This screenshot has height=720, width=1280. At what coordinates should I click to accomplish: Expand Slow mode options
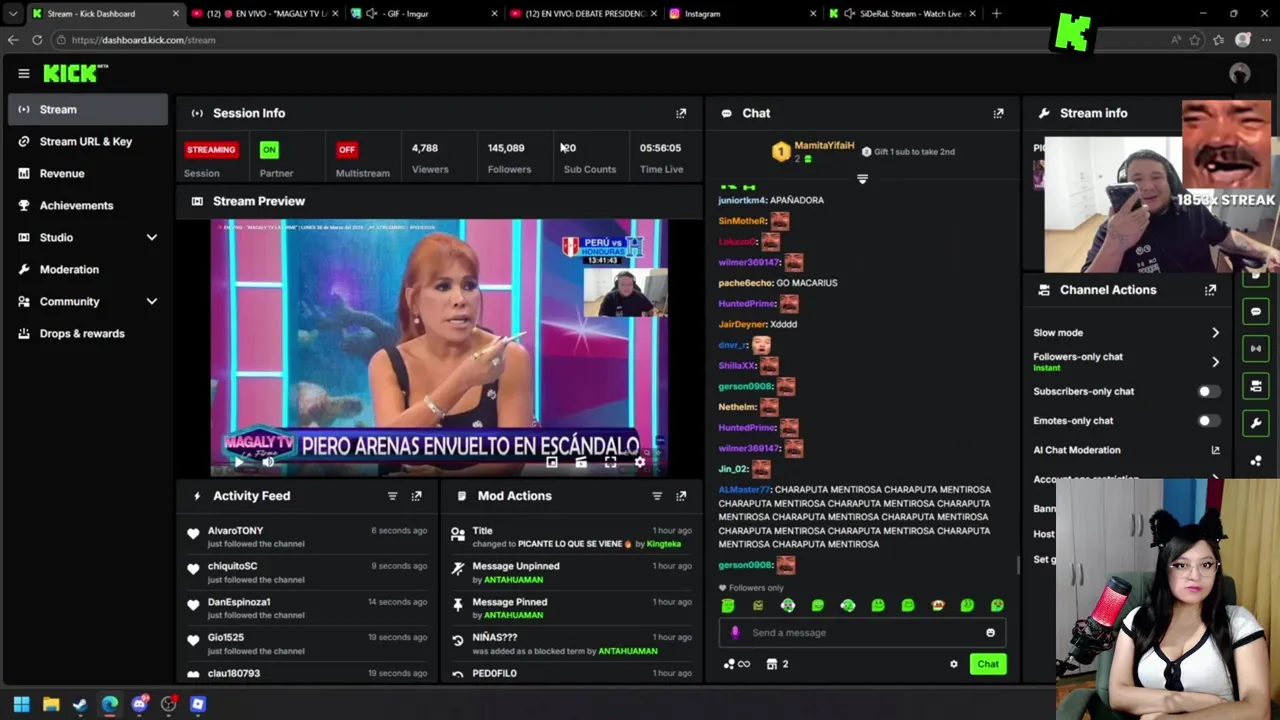tap(1215, 333)
